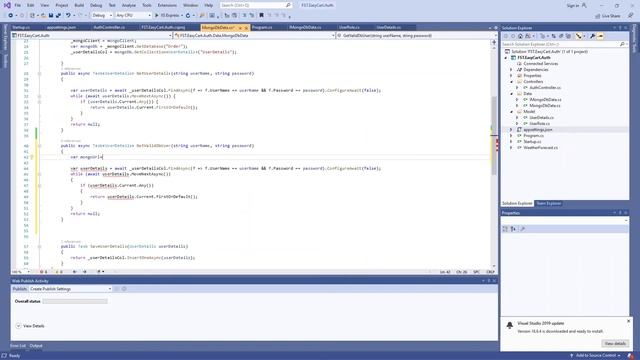Click the Solution Explorer back arrow icon

tap(506, 36)
